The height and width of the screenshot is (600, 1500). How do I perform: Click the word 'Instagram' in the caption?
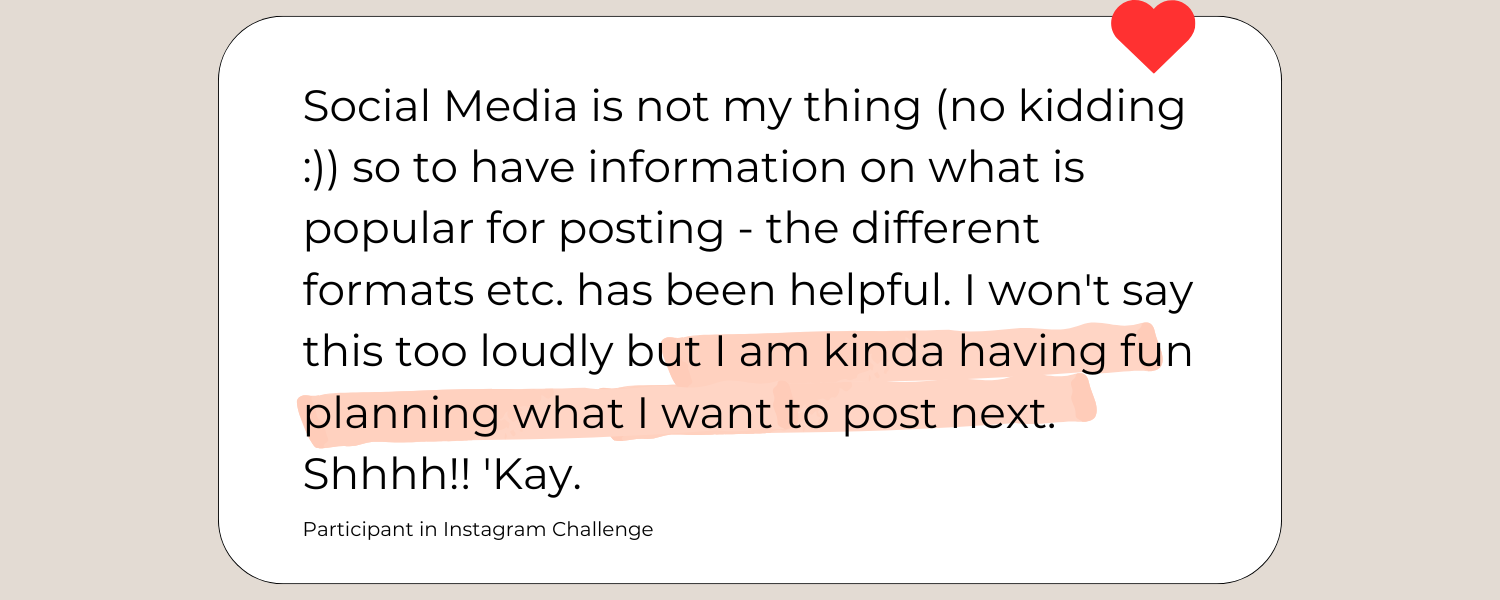(x=495, y=530)
